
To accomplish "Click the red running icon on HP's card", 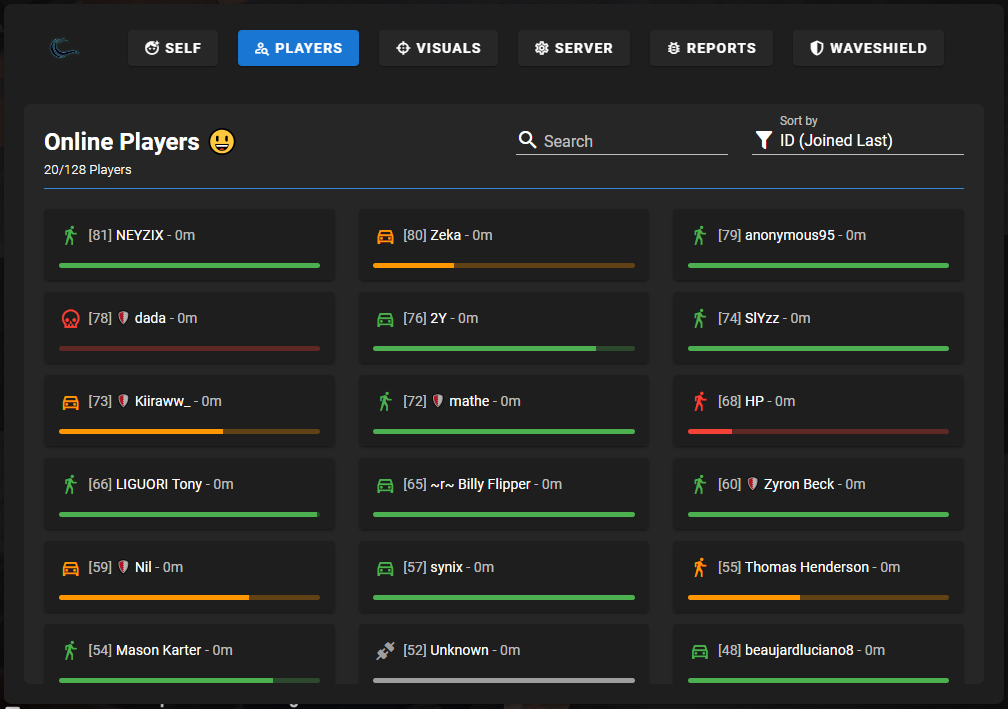I will pos(699,400).
